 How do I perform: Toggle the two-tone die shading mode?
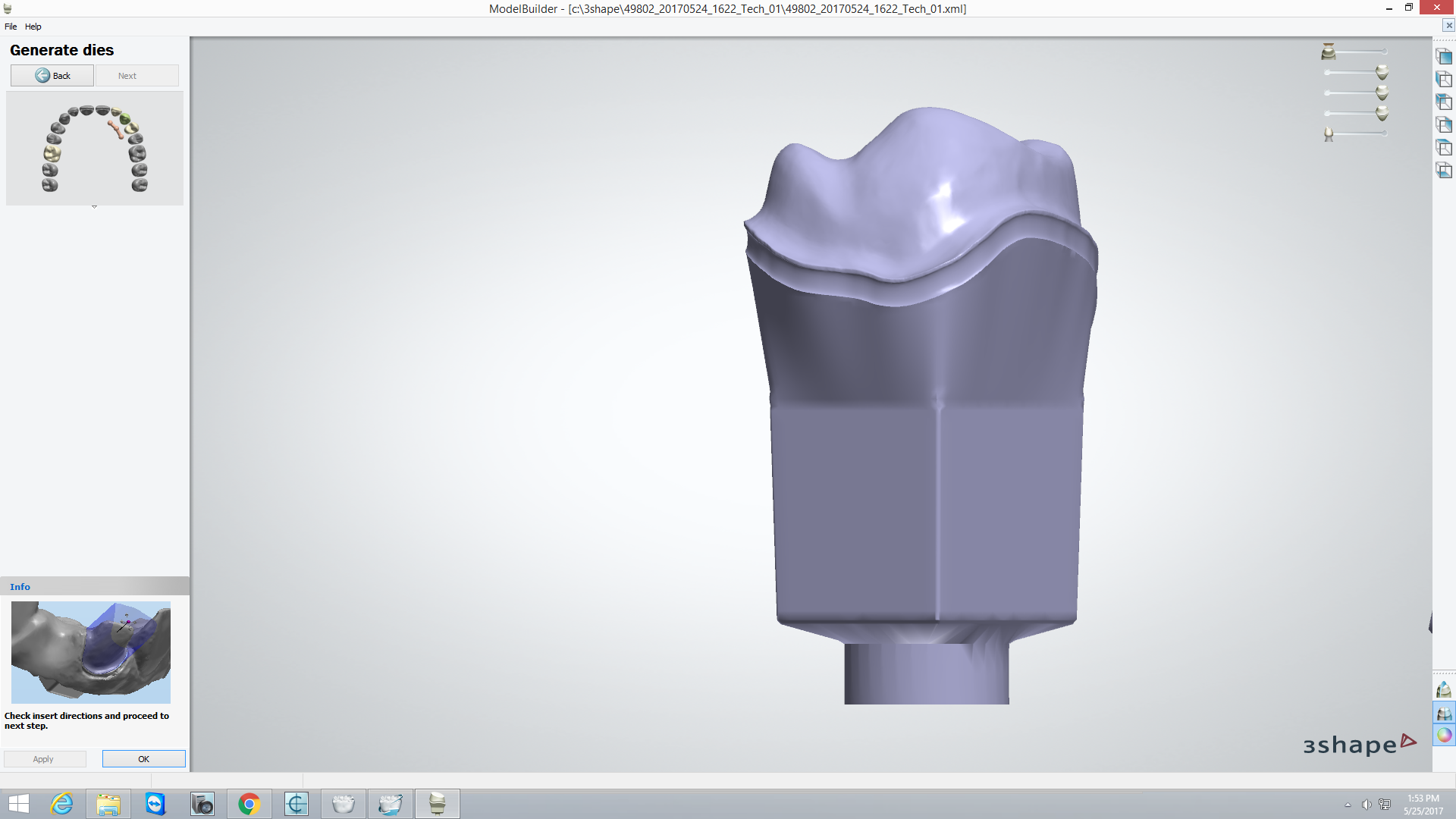[1444, 713]
